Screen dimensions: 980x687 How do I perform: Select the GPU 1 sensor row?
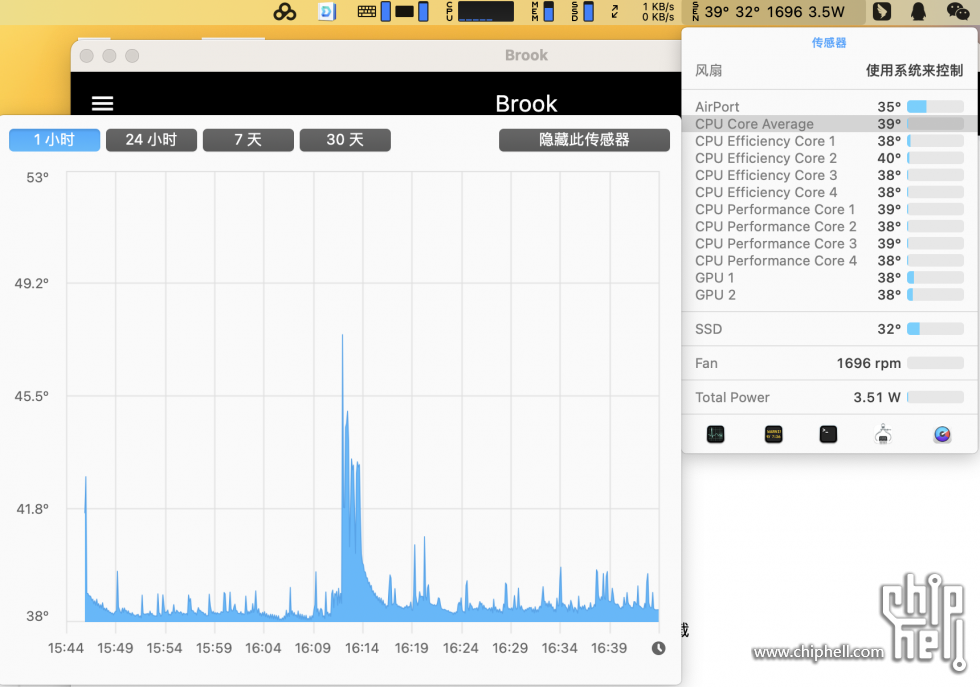coord(829,278)
